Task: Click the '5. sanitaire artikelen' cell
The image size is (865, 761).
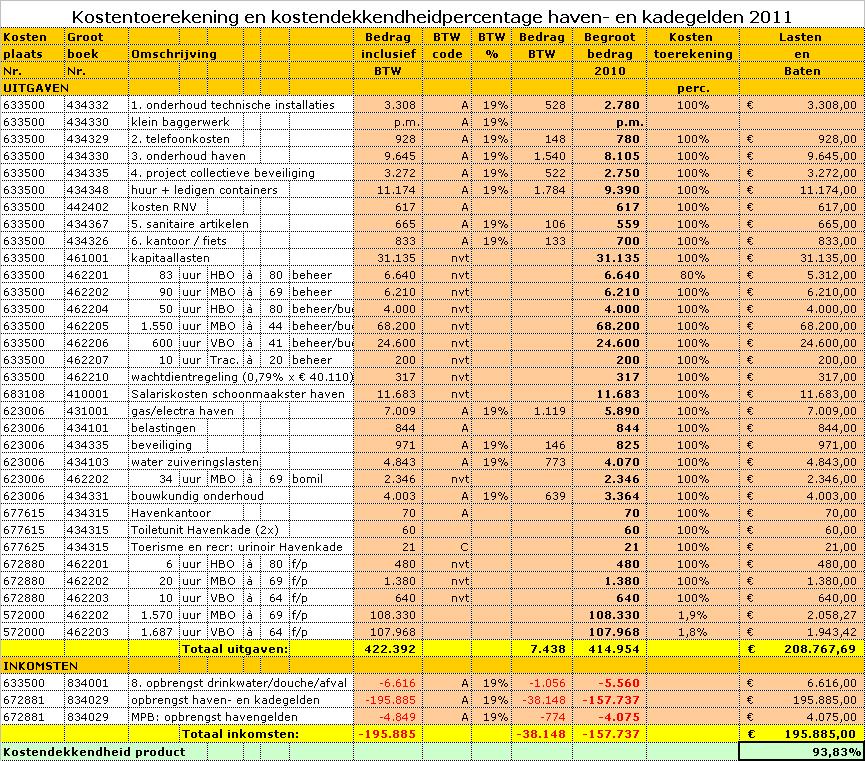Action: pyautogui.click(x=190, y=224)
